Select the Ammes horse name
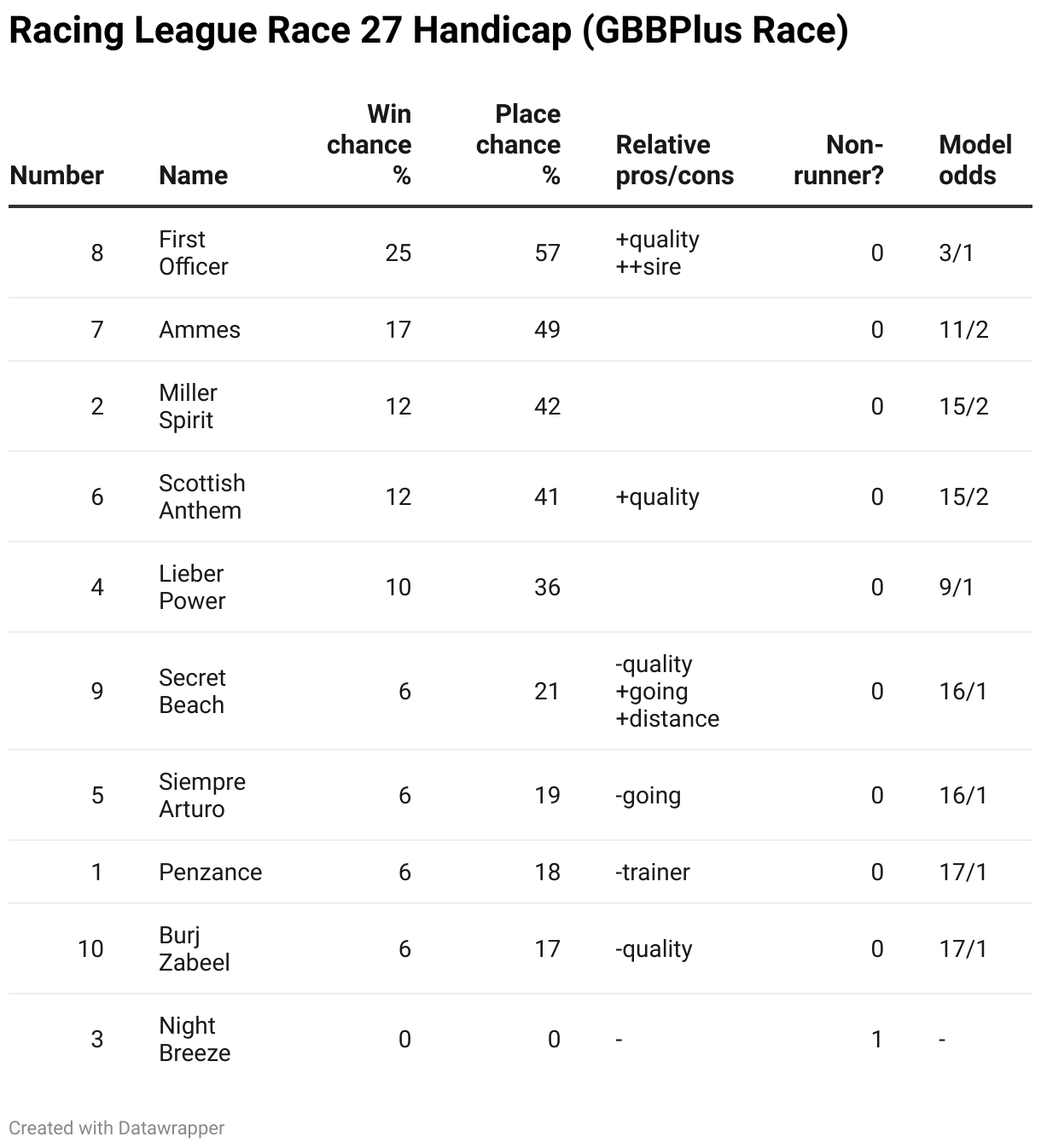 pos(200,329)
